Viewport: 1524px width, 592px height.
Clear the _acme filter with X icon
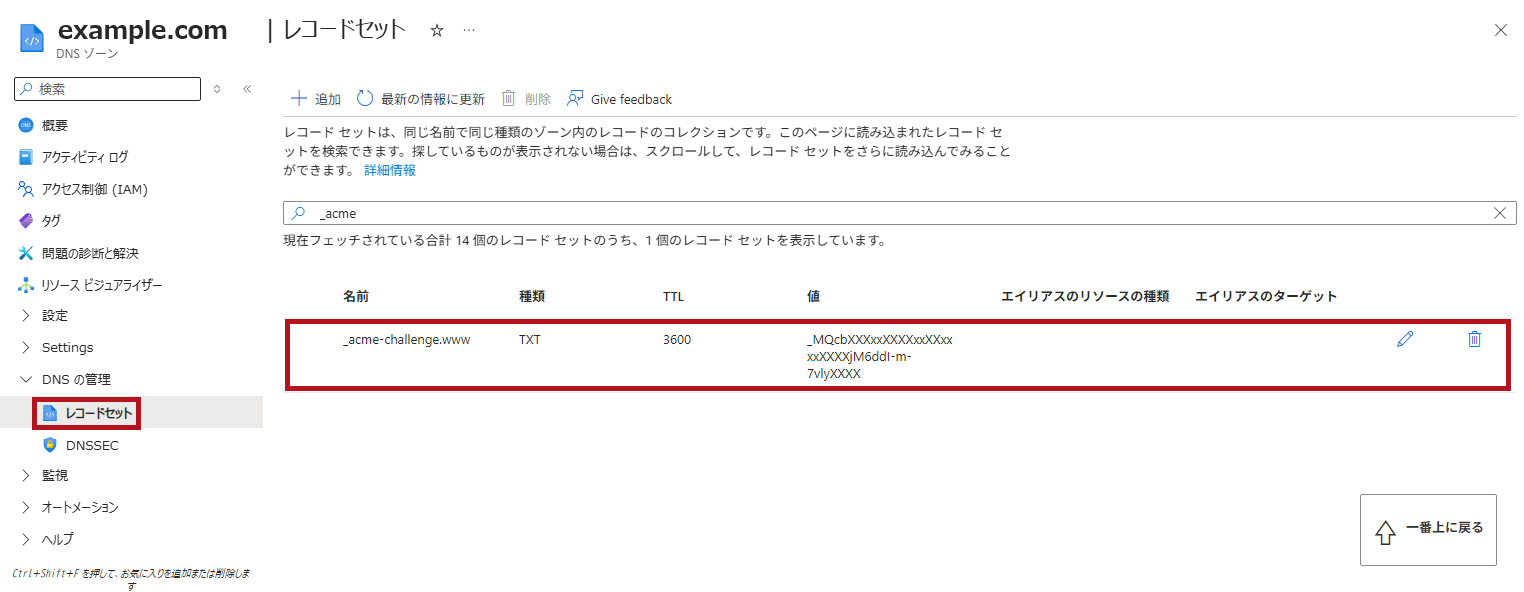tap(1499, 213)
